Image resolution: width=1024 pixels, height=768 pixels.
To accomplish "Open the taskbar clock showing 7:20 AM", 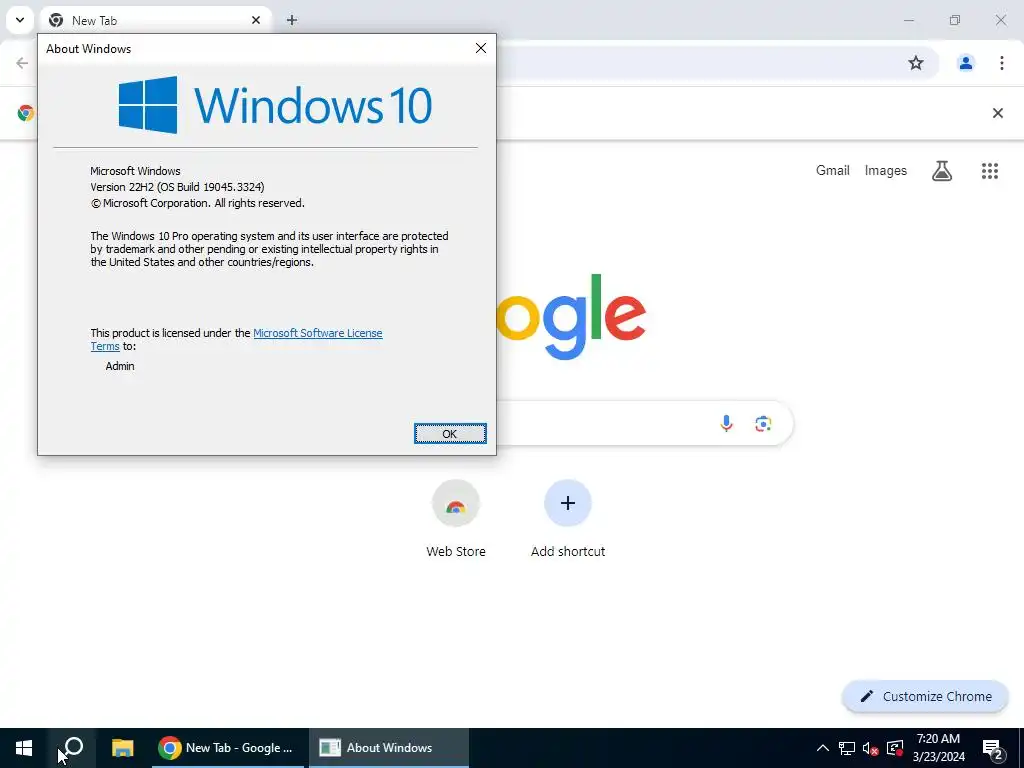I will pyautogui.click(x=938, y=748).
